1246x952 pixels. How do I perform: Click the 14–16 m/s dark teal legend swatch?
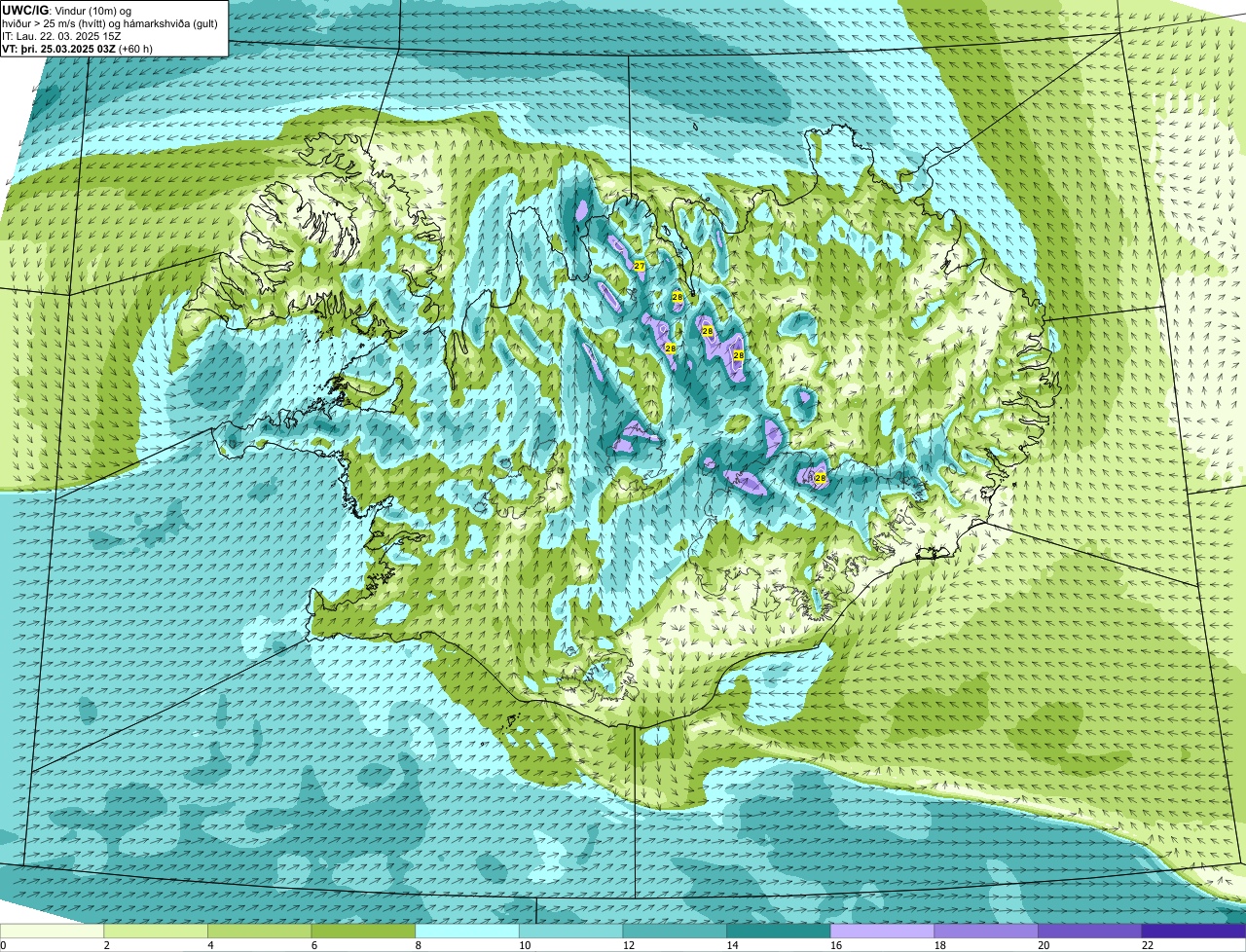(779, 931)
